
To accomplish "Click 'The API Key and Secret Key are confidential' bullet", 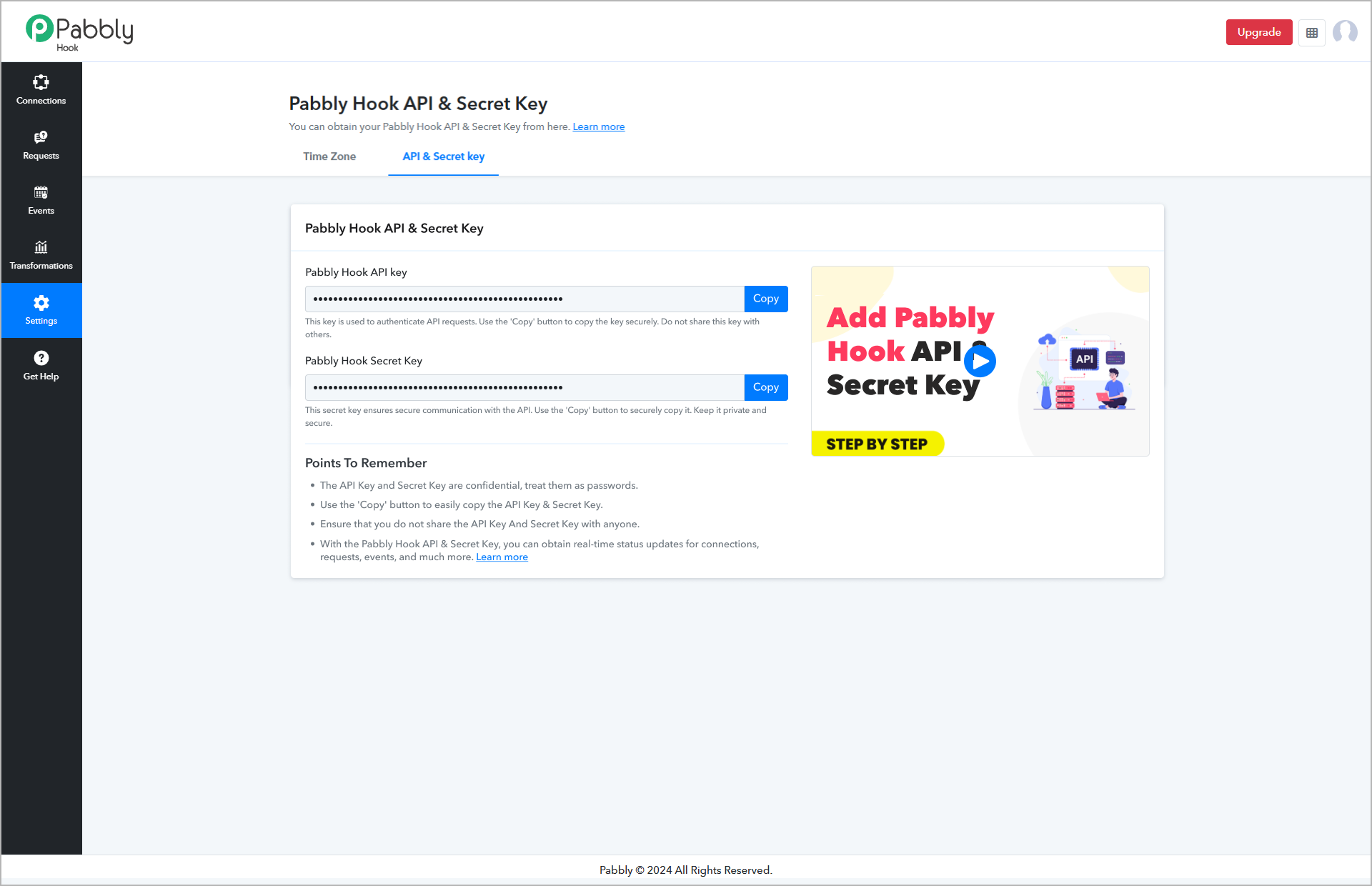I will click(x=479, y=485).
